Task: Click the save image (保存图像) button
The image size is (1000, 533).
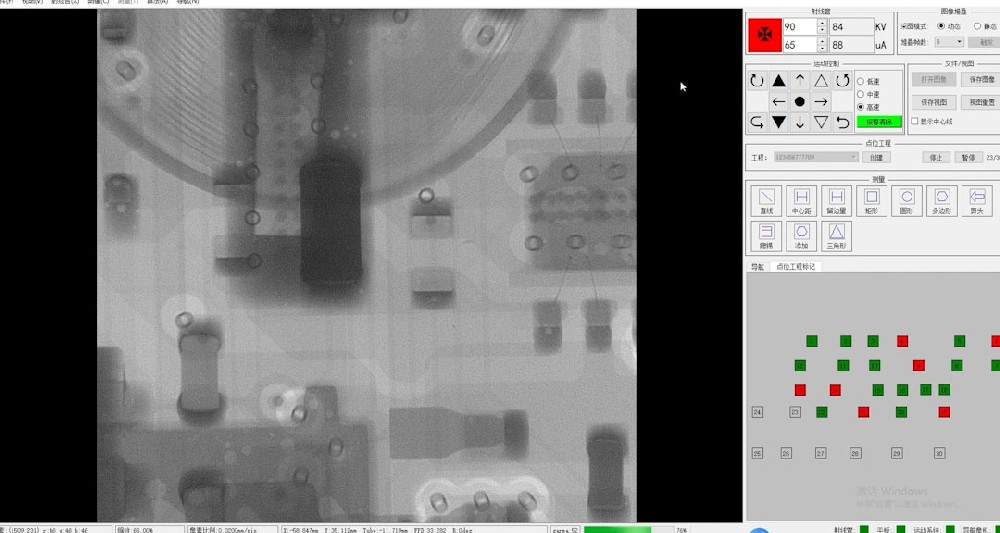Action: click(982, 79)
